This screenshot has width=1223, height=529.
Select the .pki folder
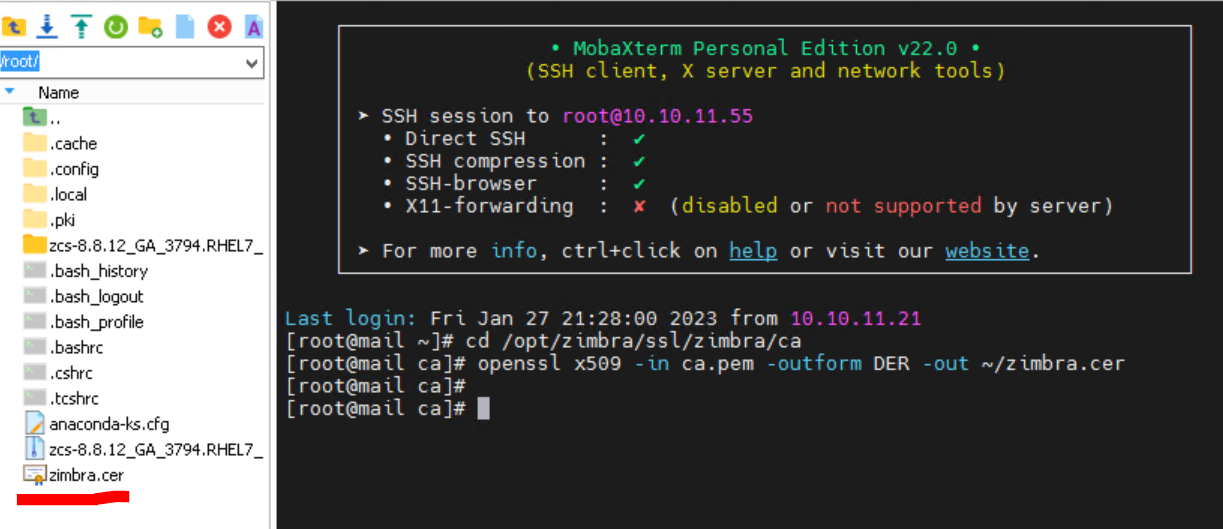[x=63, y=220]
